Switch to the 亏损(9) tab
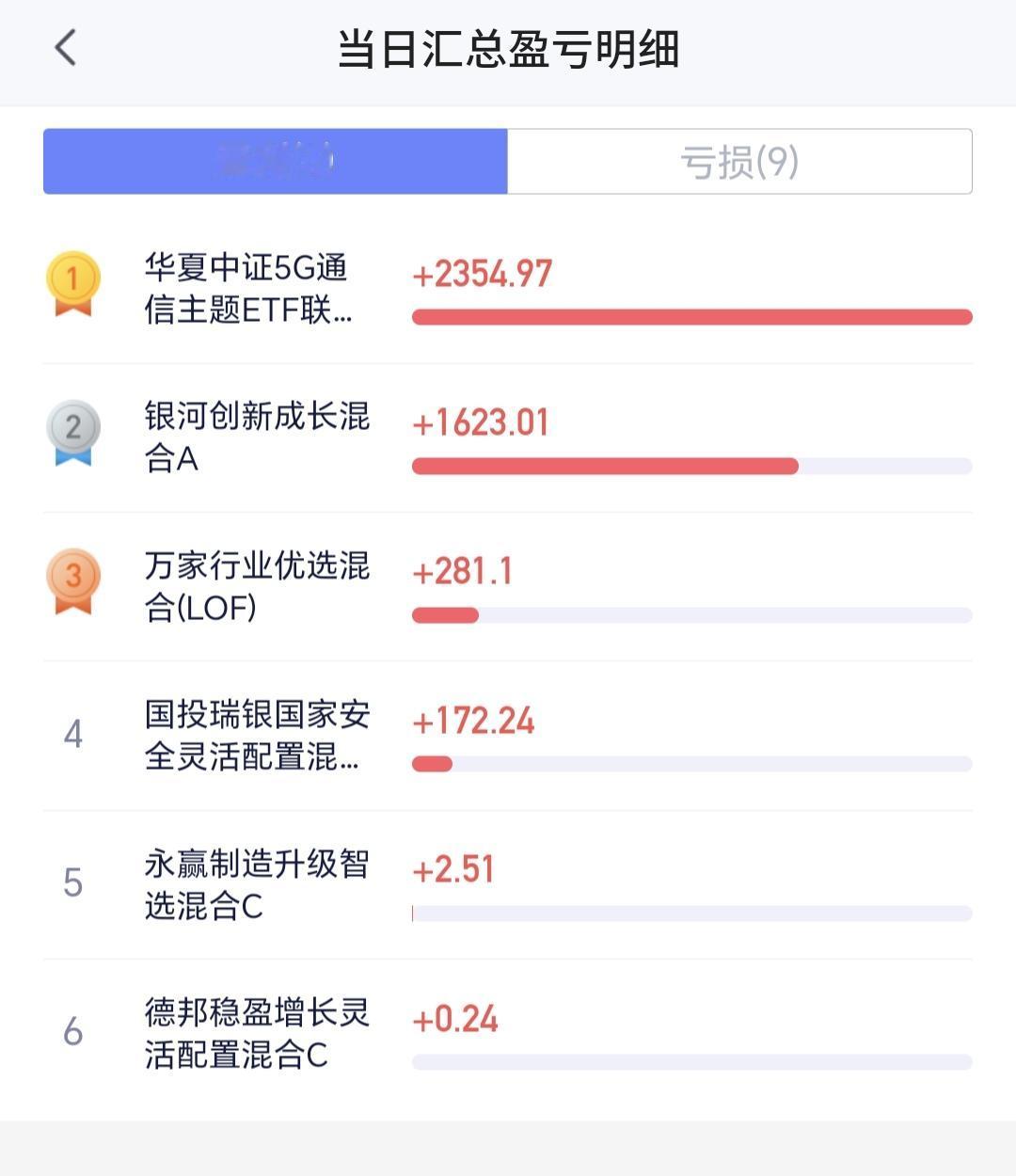This screenshot has width=1016, height=1176. tap(739, 162)
